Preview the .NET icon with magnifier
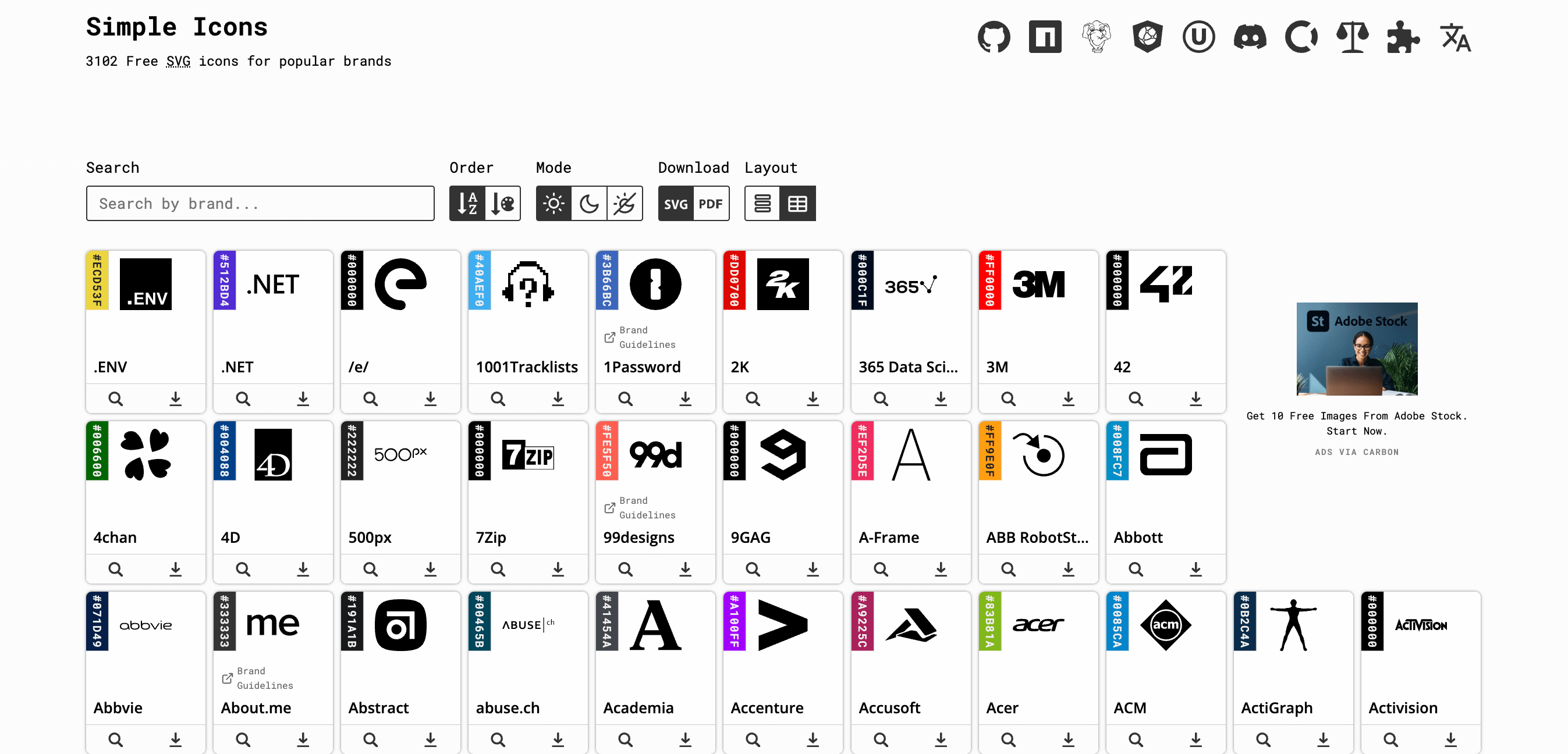Image resolution: width=1568 pixels, height=754 pixels. [x=243, y=399]
